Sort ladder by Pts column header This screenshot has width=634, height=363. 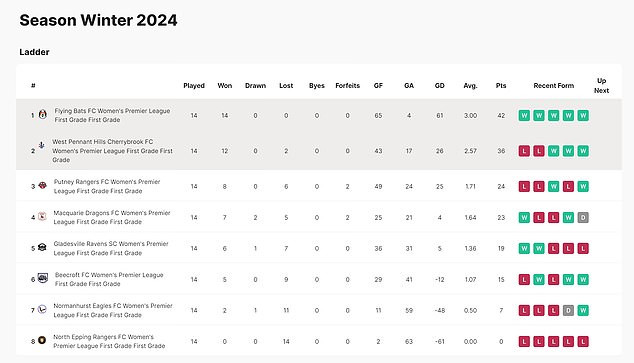tap(501, 86)
